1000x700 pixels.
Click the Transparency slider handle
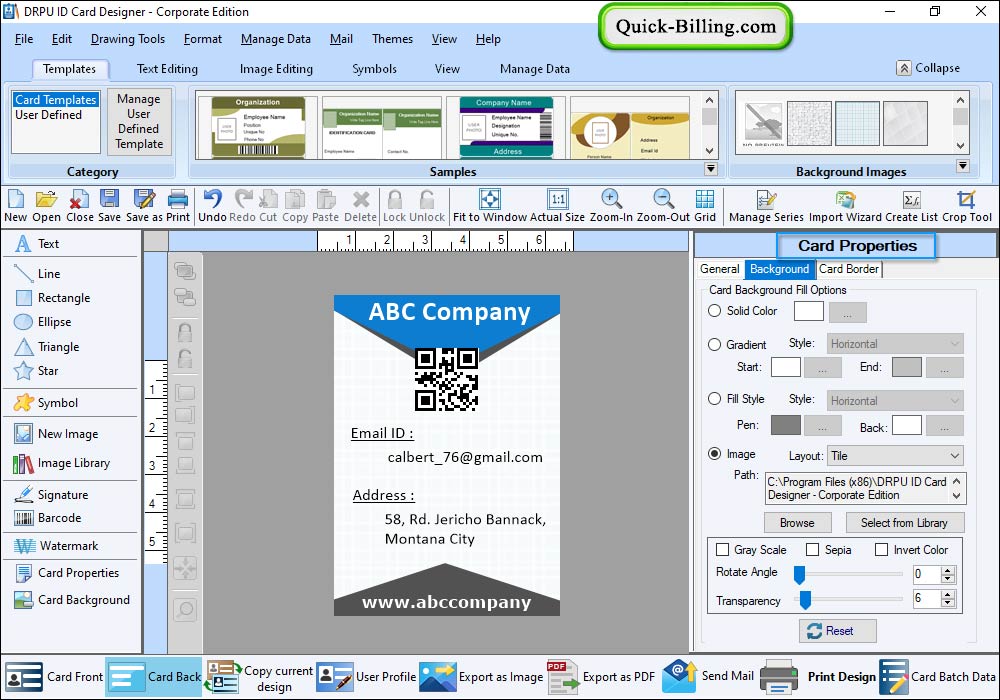coord(805,599)
